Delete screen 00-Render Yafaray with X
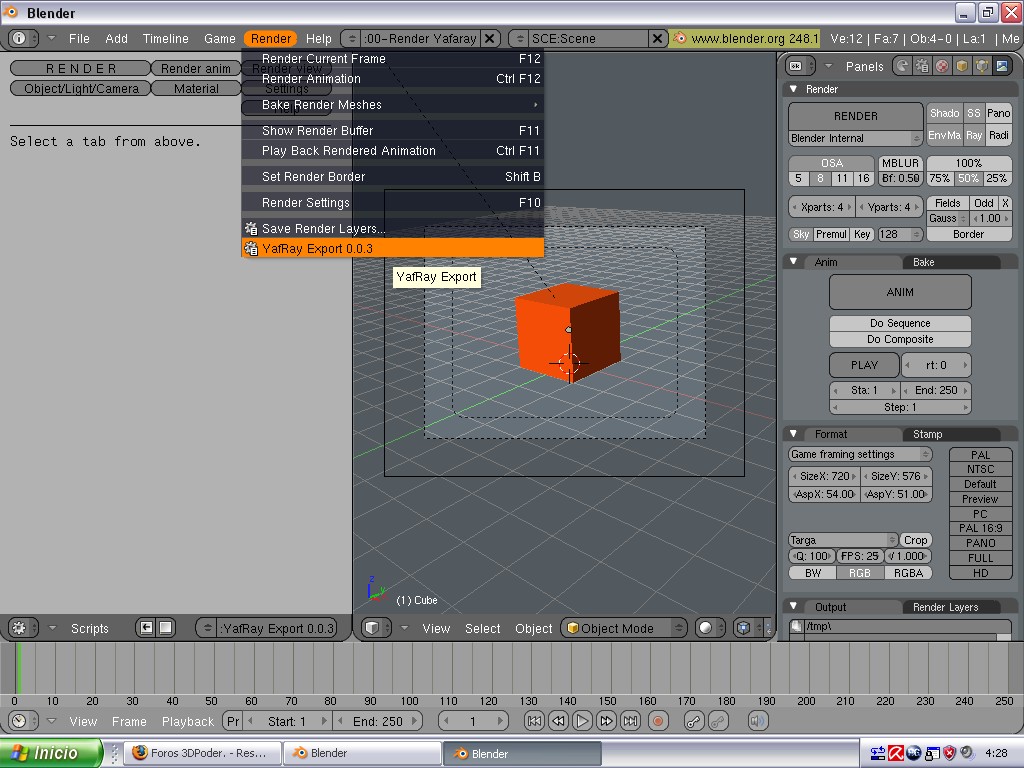 click(x=490, y=39)
